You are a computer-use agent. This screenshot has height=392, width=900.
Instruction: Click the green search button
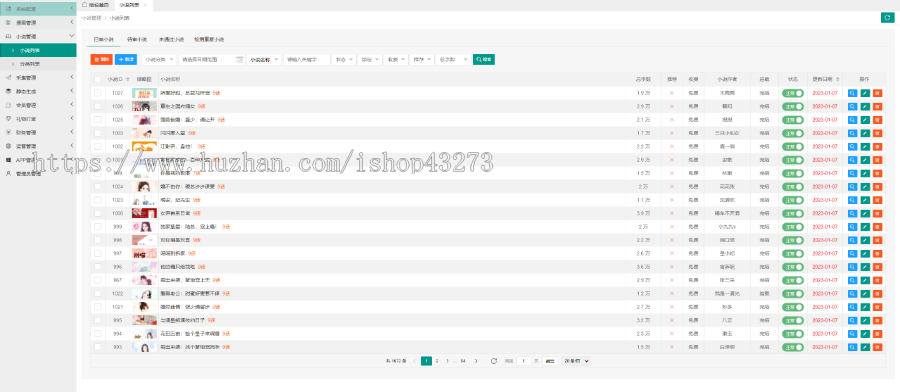pos(484,59)
